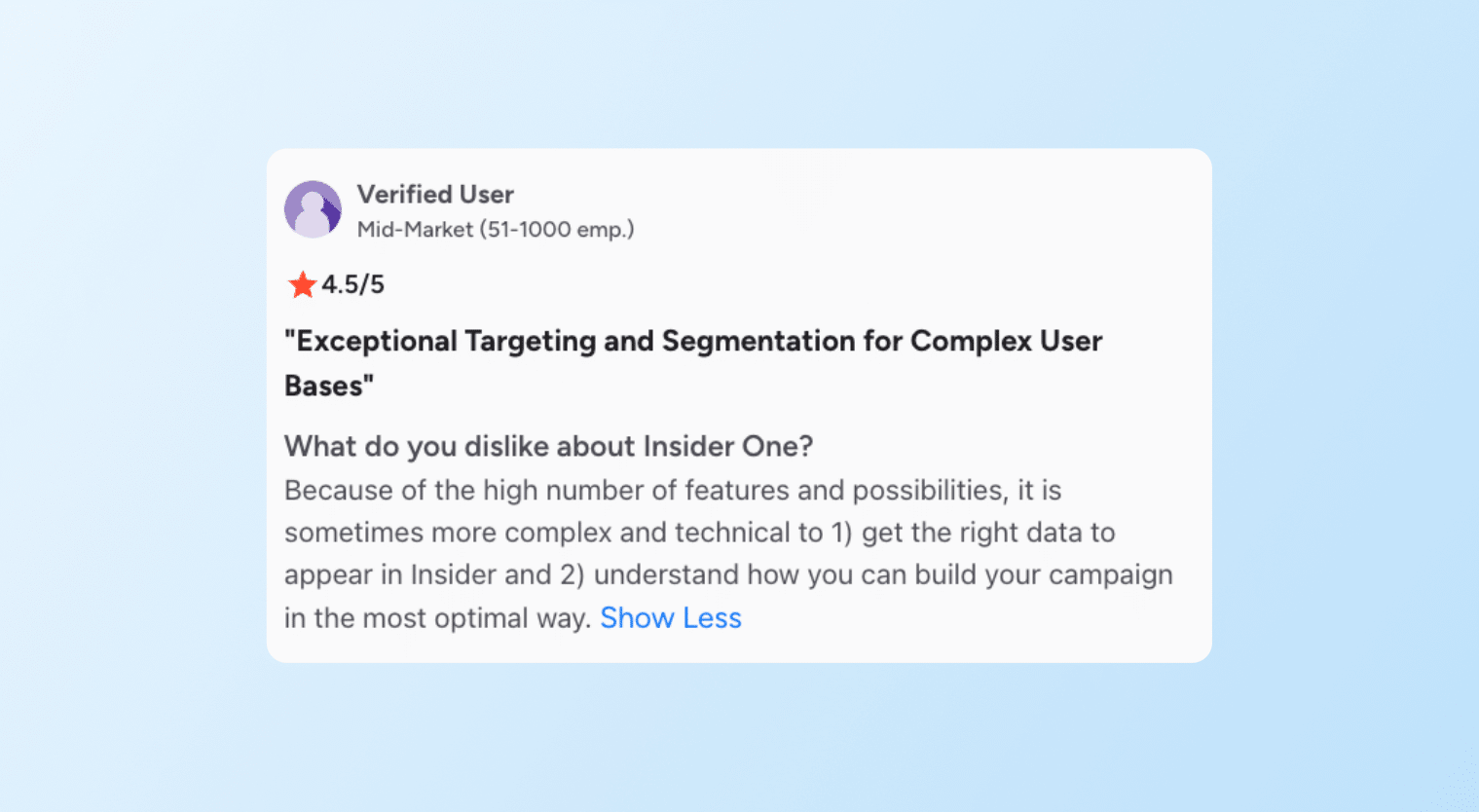Click "in the most optimal way" text
This screenshot has width=1479, height=812.
(436, 618)
